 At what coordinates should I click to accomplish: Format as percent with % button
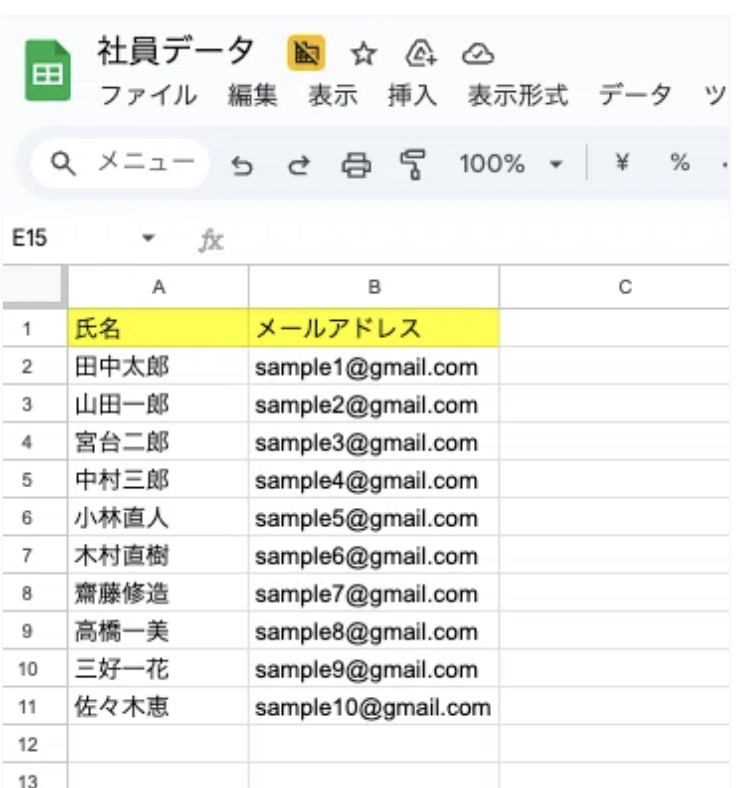click(x=680, y=162)
